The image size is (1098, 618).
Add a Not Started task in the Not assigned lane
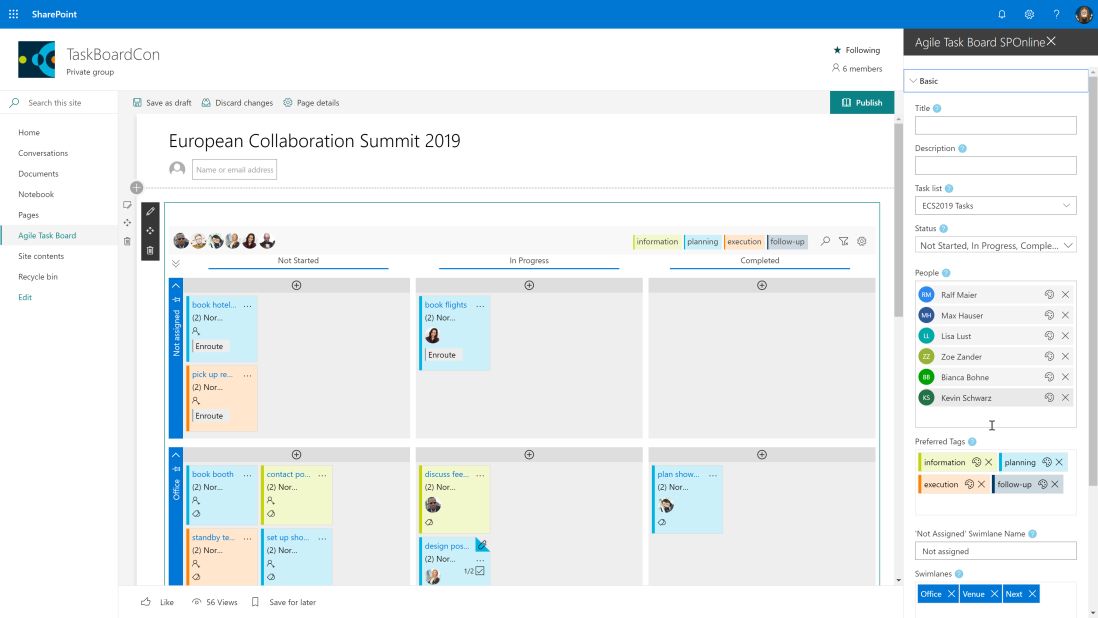[297, 286]
